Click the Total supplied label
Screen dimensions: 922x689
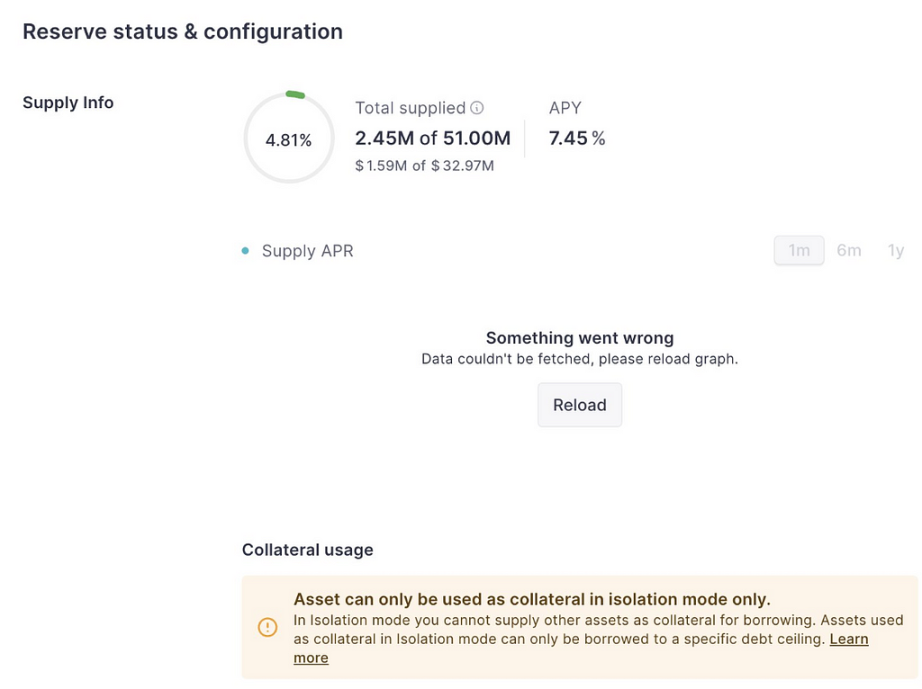(x=410, y=108)
